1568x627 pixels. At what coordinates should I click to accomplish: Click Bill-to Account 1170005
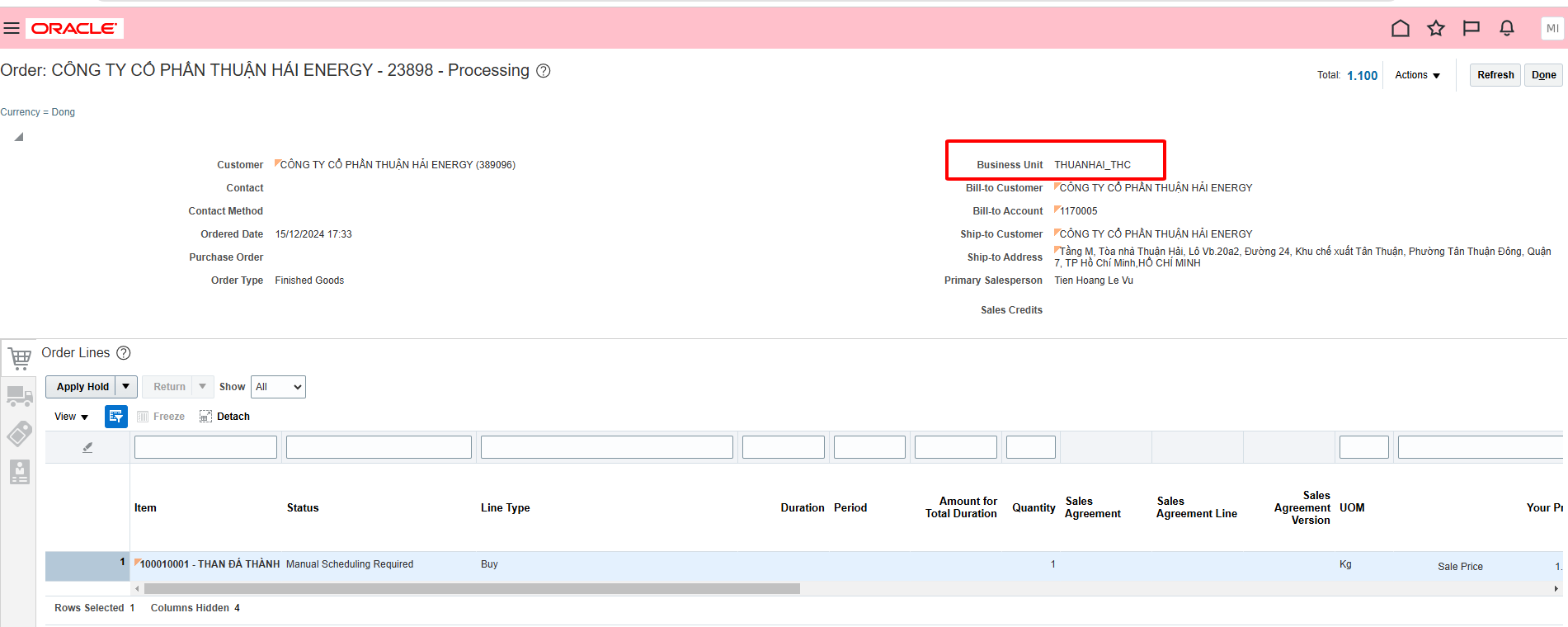pos(1078,211)
